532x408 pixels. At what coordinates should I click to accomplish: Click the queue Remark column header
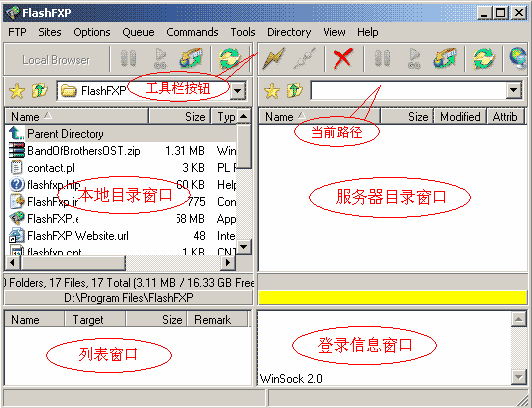click(217, 319)
